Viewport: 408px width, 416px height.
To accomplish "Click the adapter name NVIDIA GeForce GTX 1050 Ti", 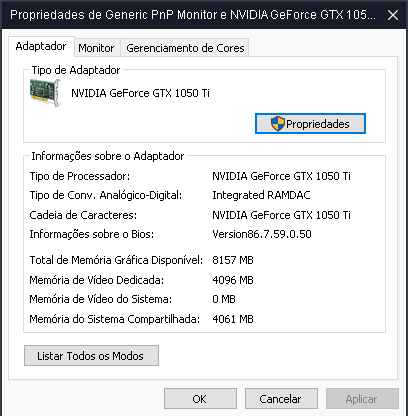I will (140, 93).
